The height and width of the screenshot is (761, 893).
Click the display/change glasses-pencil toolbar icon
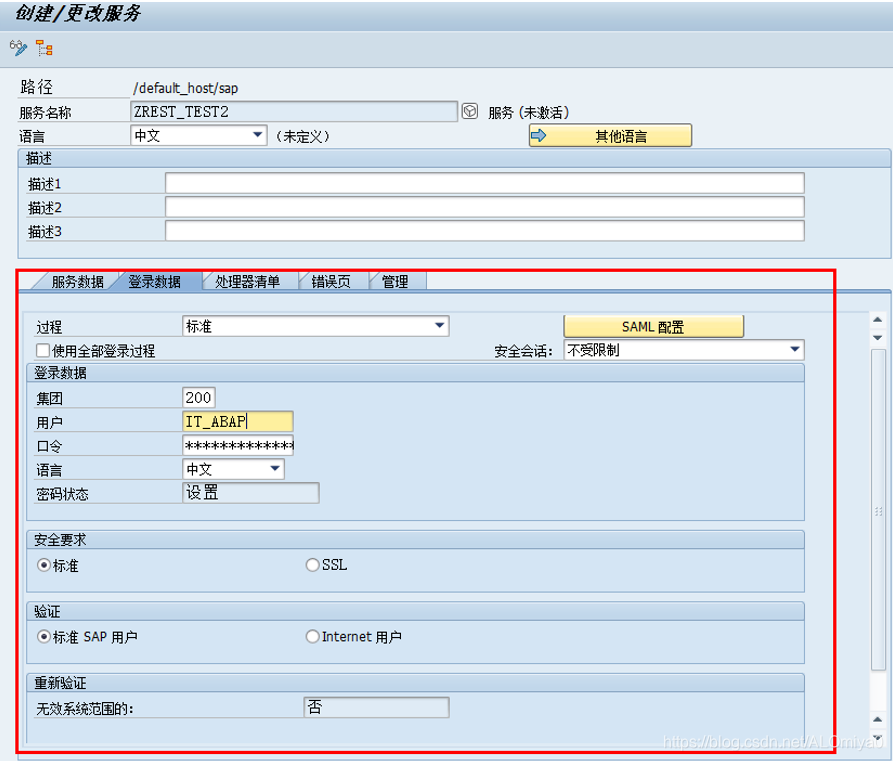tap(18, 48)
